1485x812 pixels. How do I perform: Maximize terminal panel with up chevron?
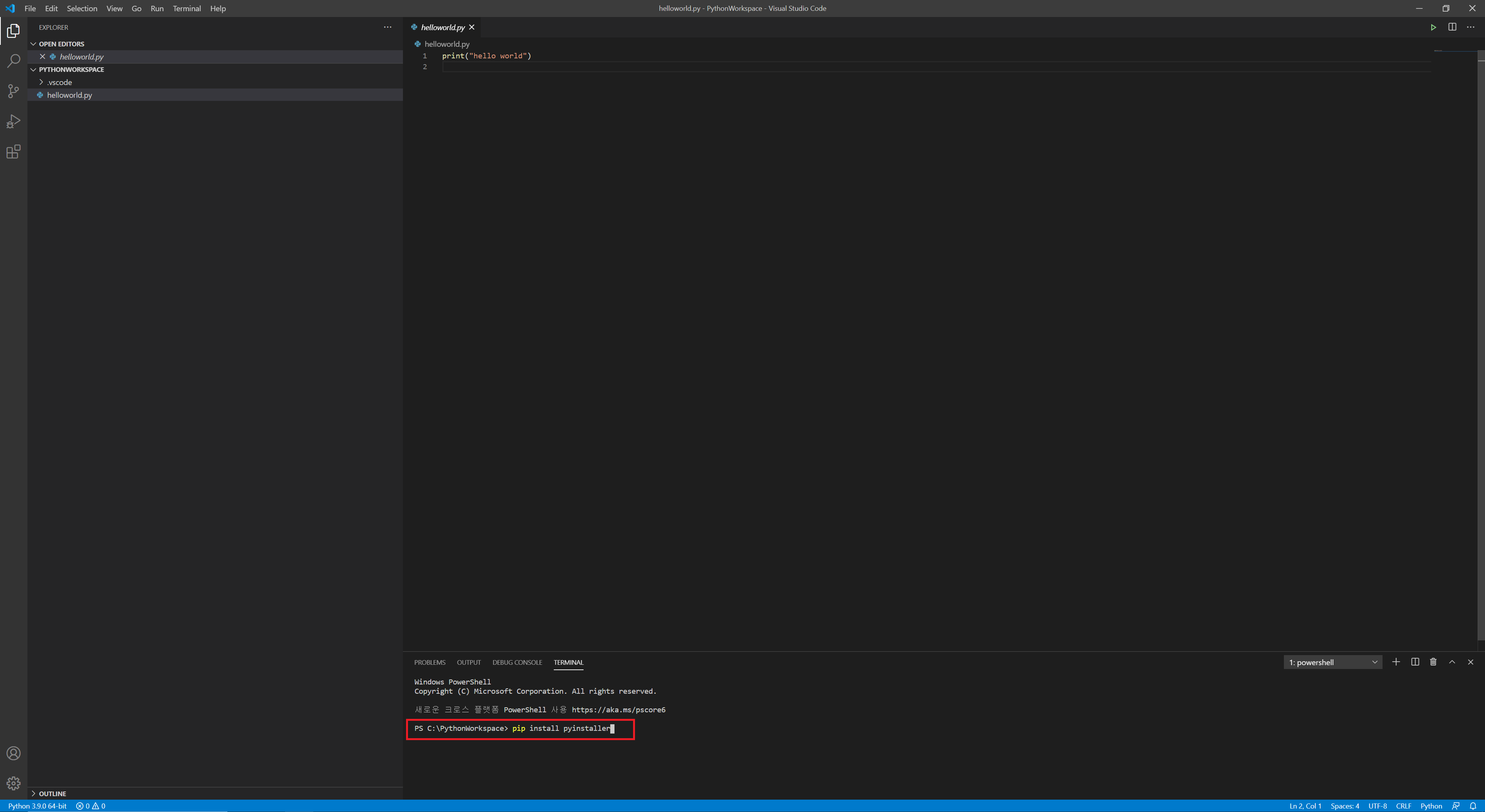pyautogui.click(x=1452, y=662)
